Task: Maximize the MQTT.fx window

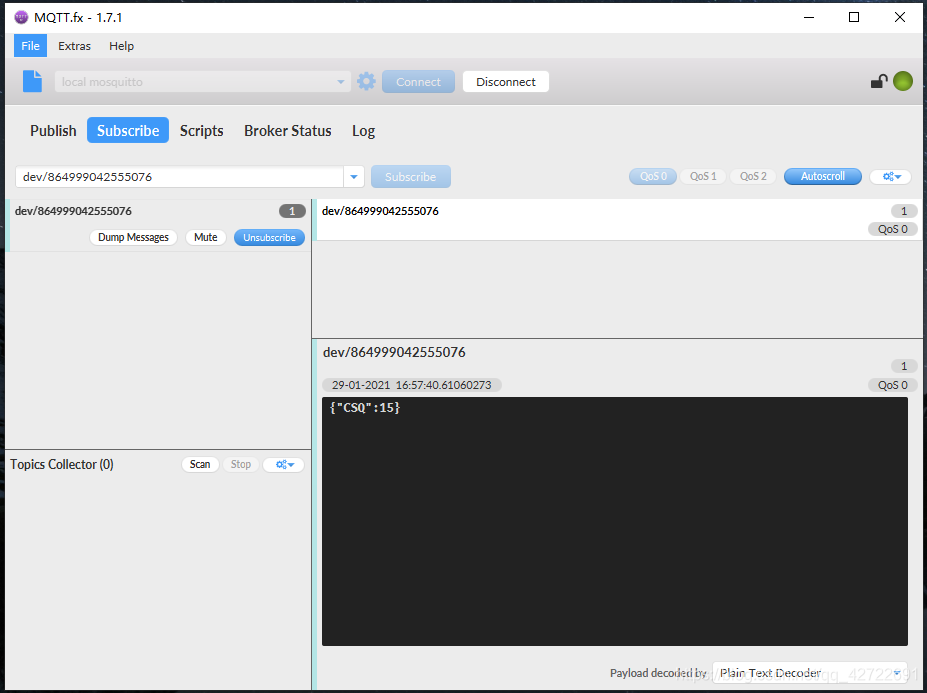Action: click(854, 17)
